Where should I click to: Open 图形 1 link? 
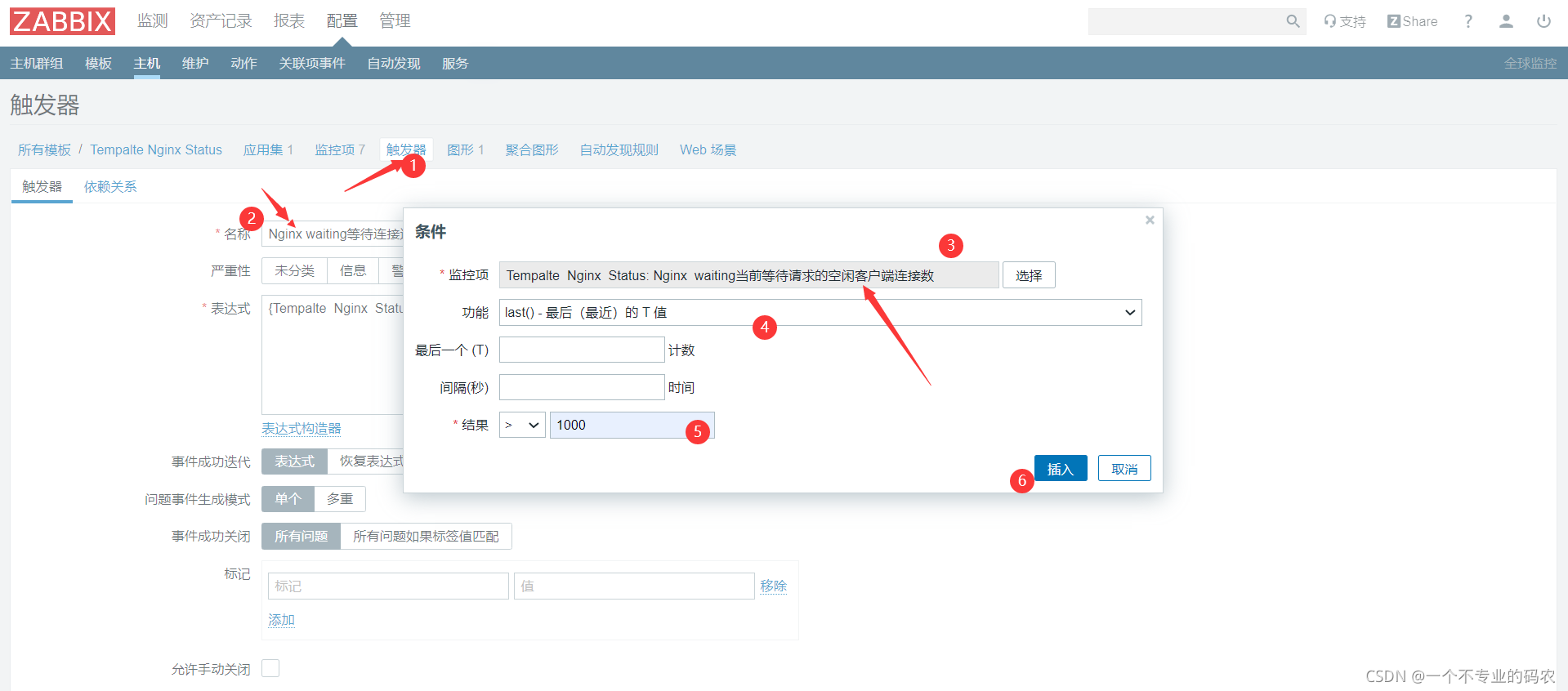pos(466,149)
